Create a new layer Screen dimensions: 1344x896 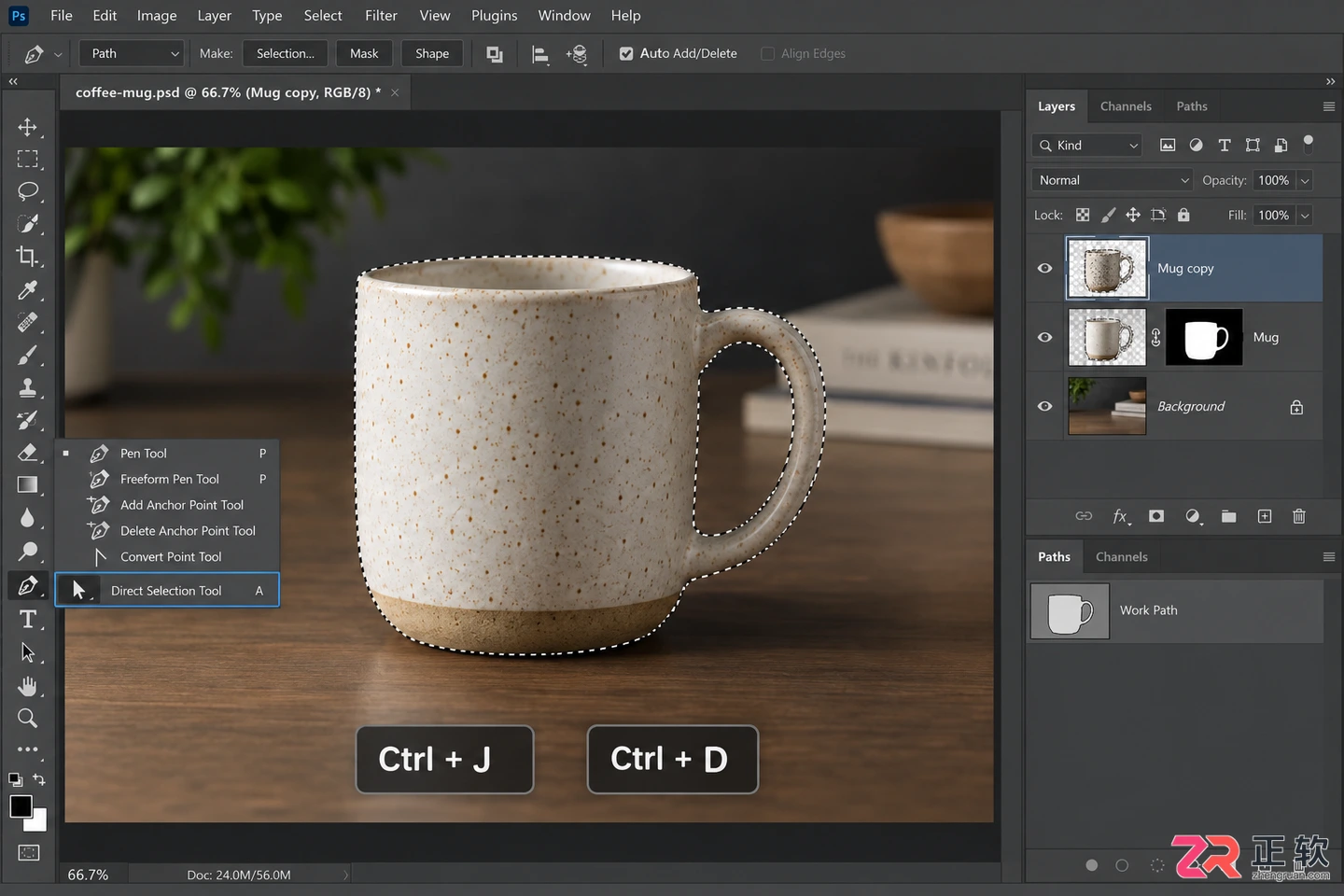[x=1265, y=516]
